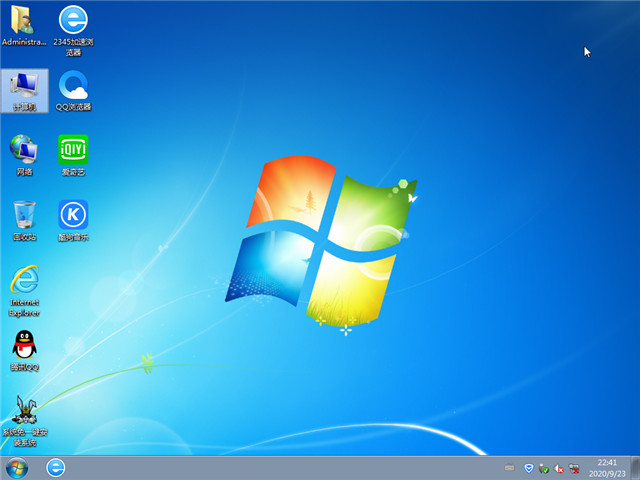The height and width of the screenshot is (480, 640).
Task: Click the pinned browser icon on taskbar
Action: [56, 468]
